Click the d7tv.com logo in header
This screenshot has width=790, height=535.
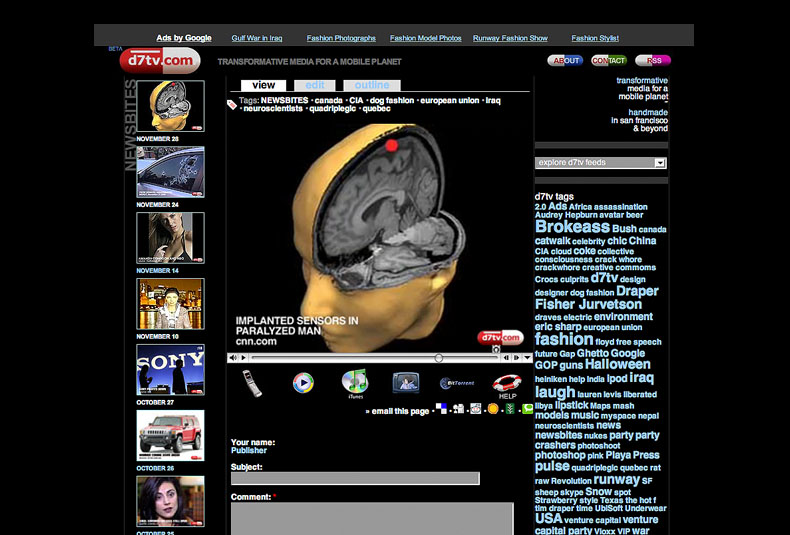click(x=160, y=60)
